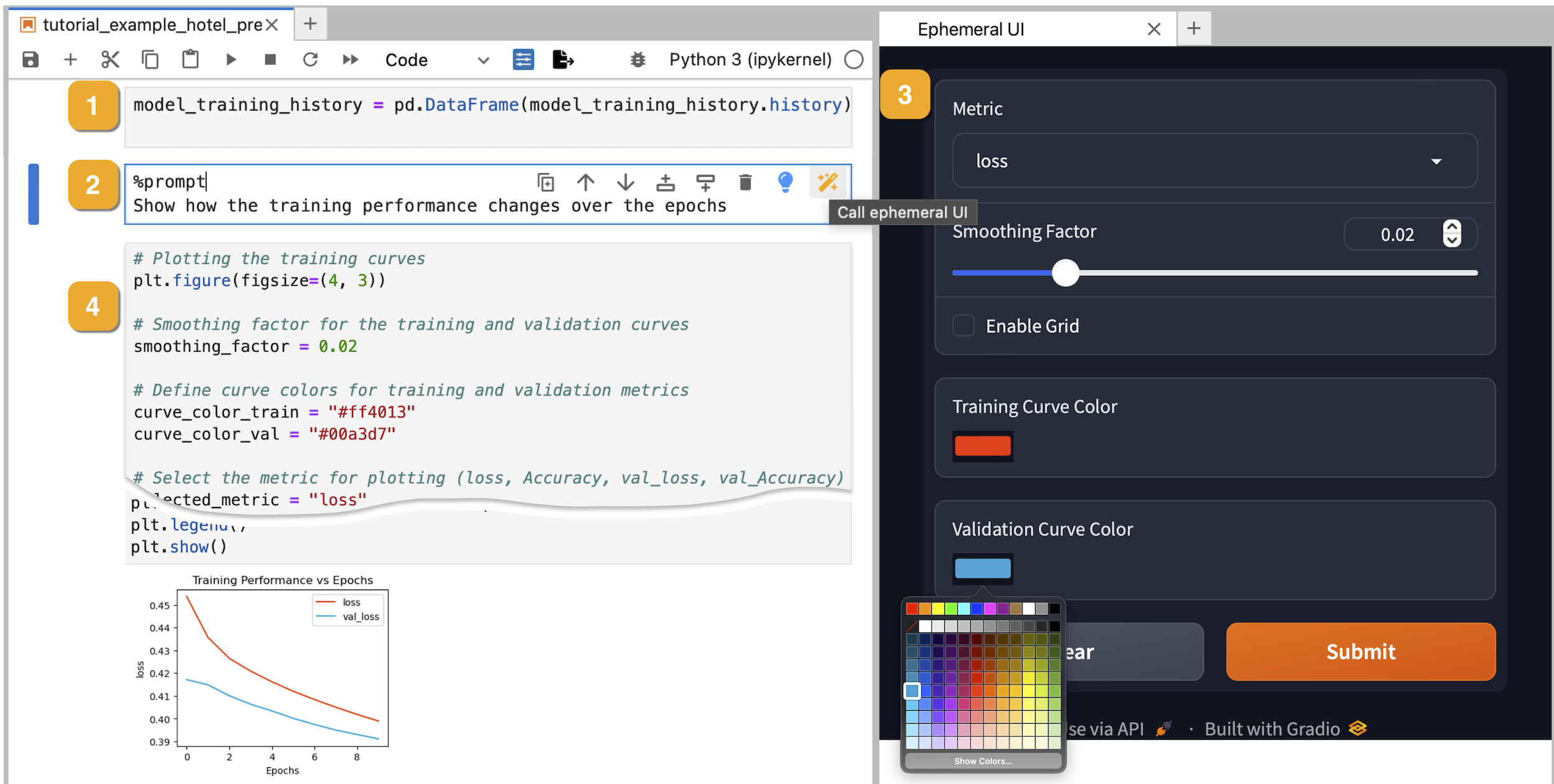Image resolution: width=1554 pixels, height=784 pixels.
Task: Call ephemeral UI with the magic wand icon
Action: pos(828,182)
